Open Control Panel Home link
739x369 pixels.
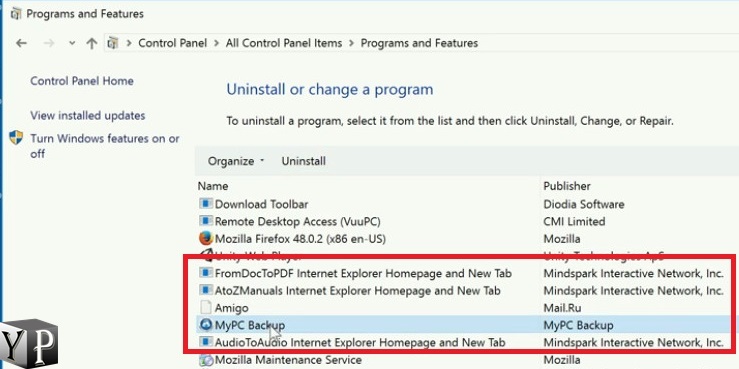(x=82, y=81)
